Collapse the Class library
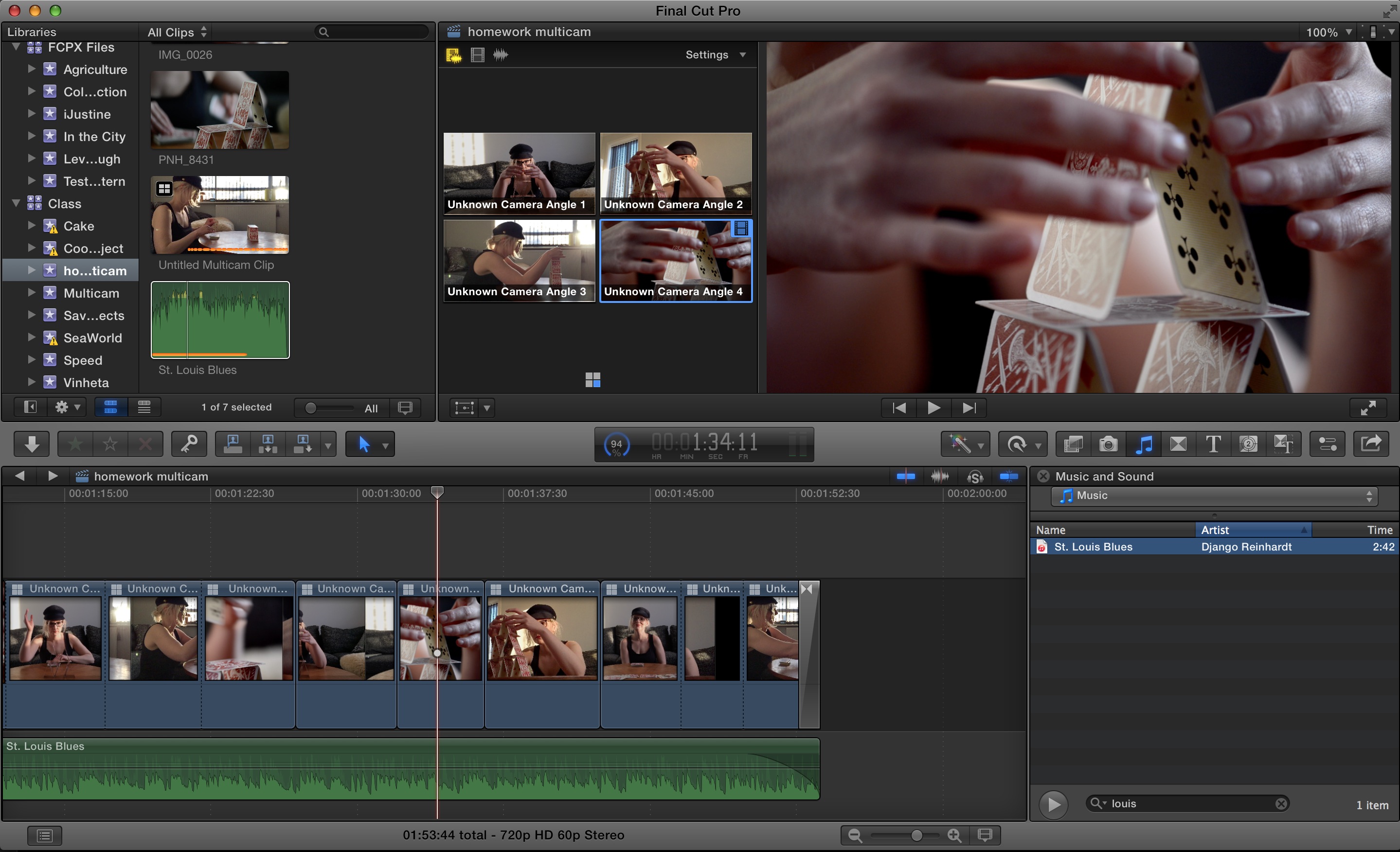The width and height of the screenshot is (1400, 852). click(x=16, y=203)
